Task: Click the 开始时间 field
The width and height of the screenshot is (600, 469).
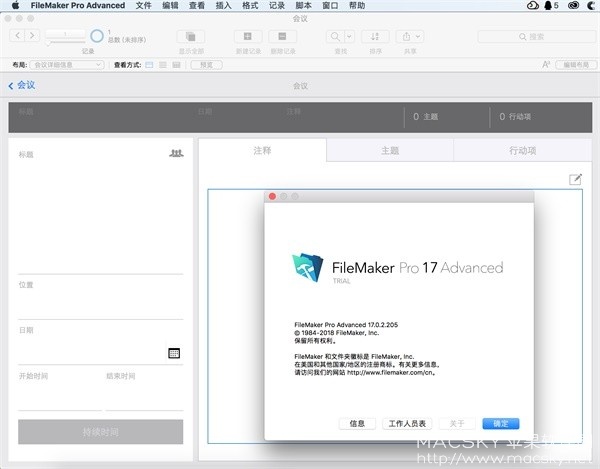Action: coord(60,396)
